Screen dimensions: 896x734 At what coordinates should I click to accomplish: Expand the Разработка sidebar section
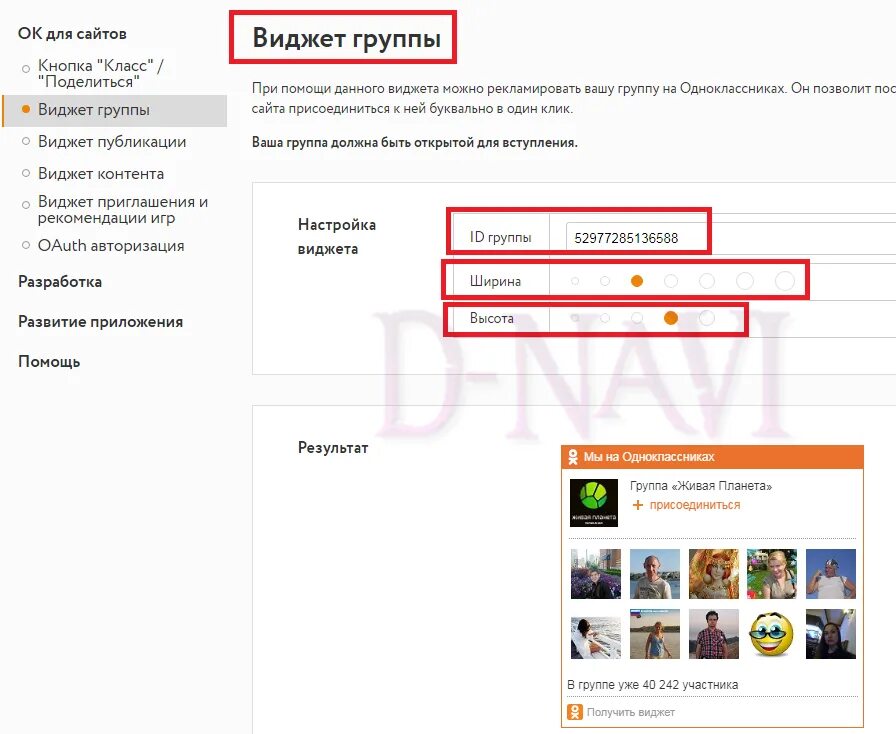tap(60, 282)
